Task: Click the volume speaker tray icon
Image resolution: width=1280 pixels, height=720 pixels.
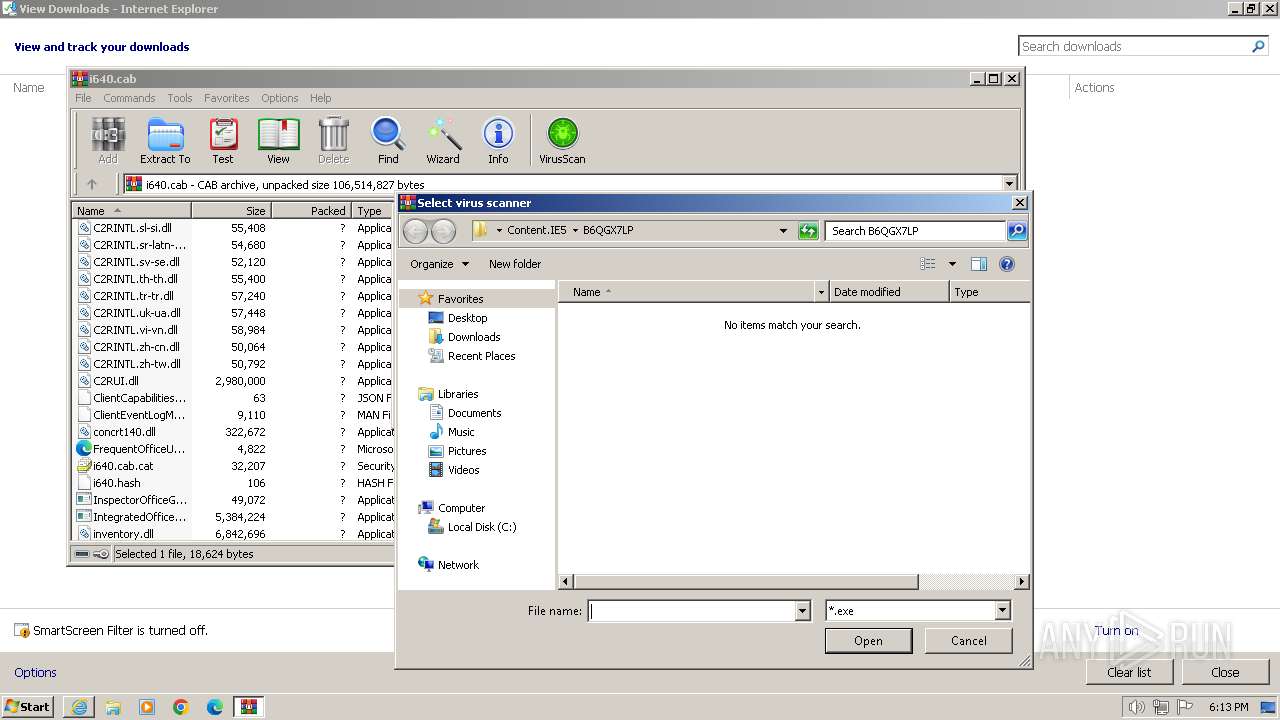Action: pos(1136,707)
